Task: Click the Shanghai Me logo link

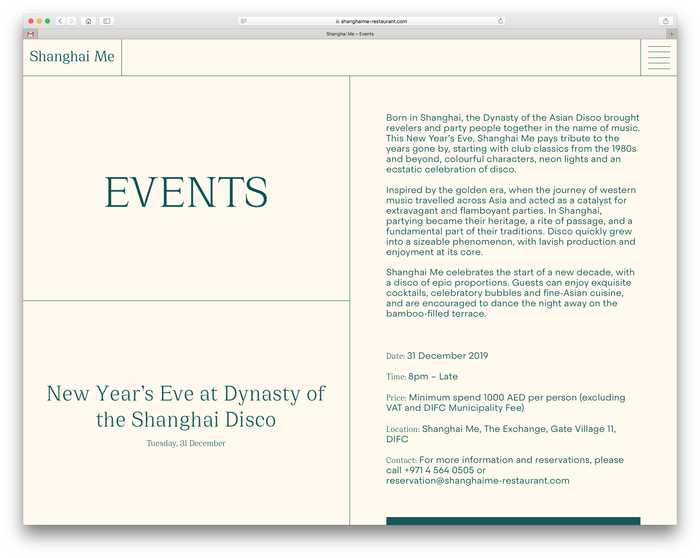Action: 72,57
